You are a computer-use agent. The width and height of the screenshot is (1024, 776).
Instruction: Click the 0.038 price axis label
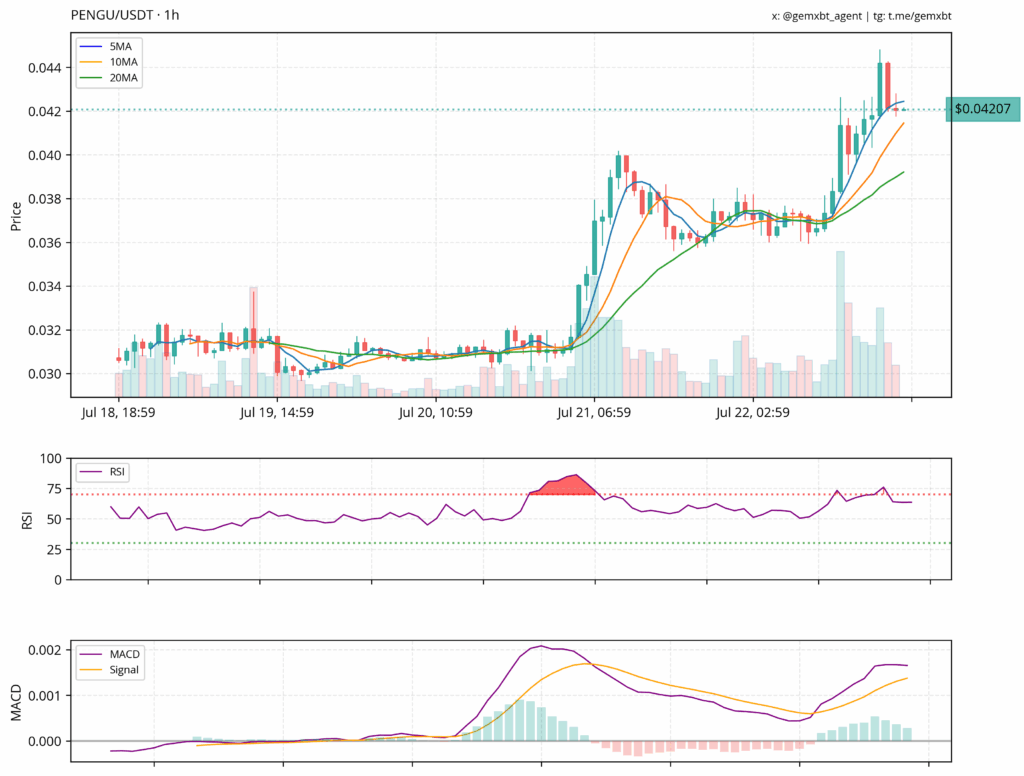pos(44,199)
